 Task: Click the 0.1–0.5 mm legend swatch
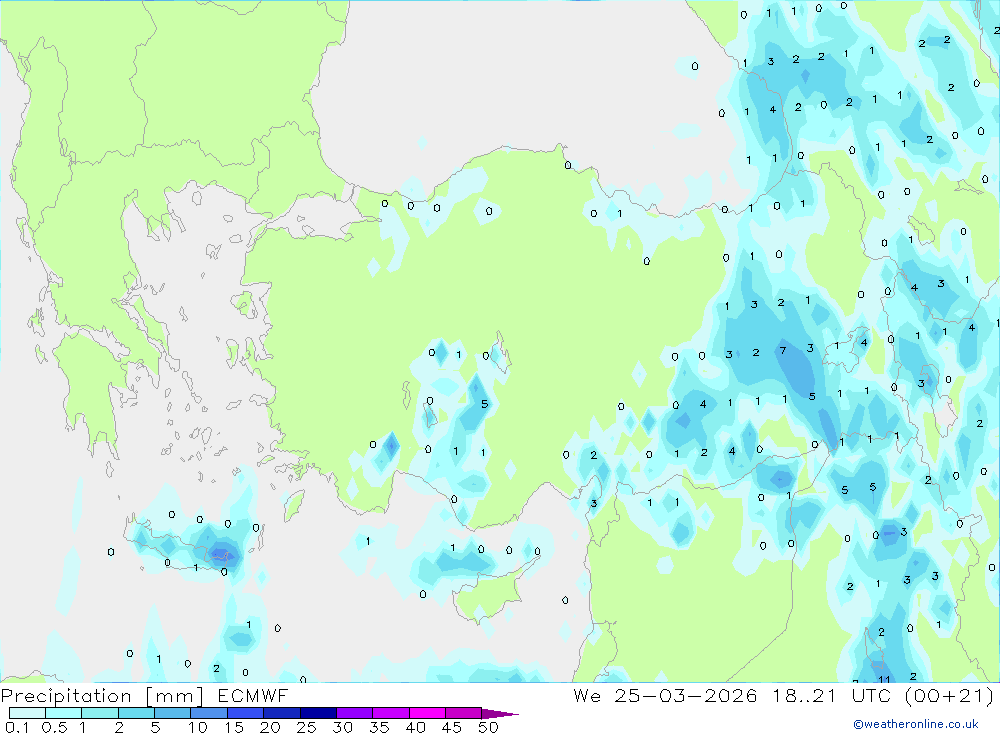tap(27, 713)
